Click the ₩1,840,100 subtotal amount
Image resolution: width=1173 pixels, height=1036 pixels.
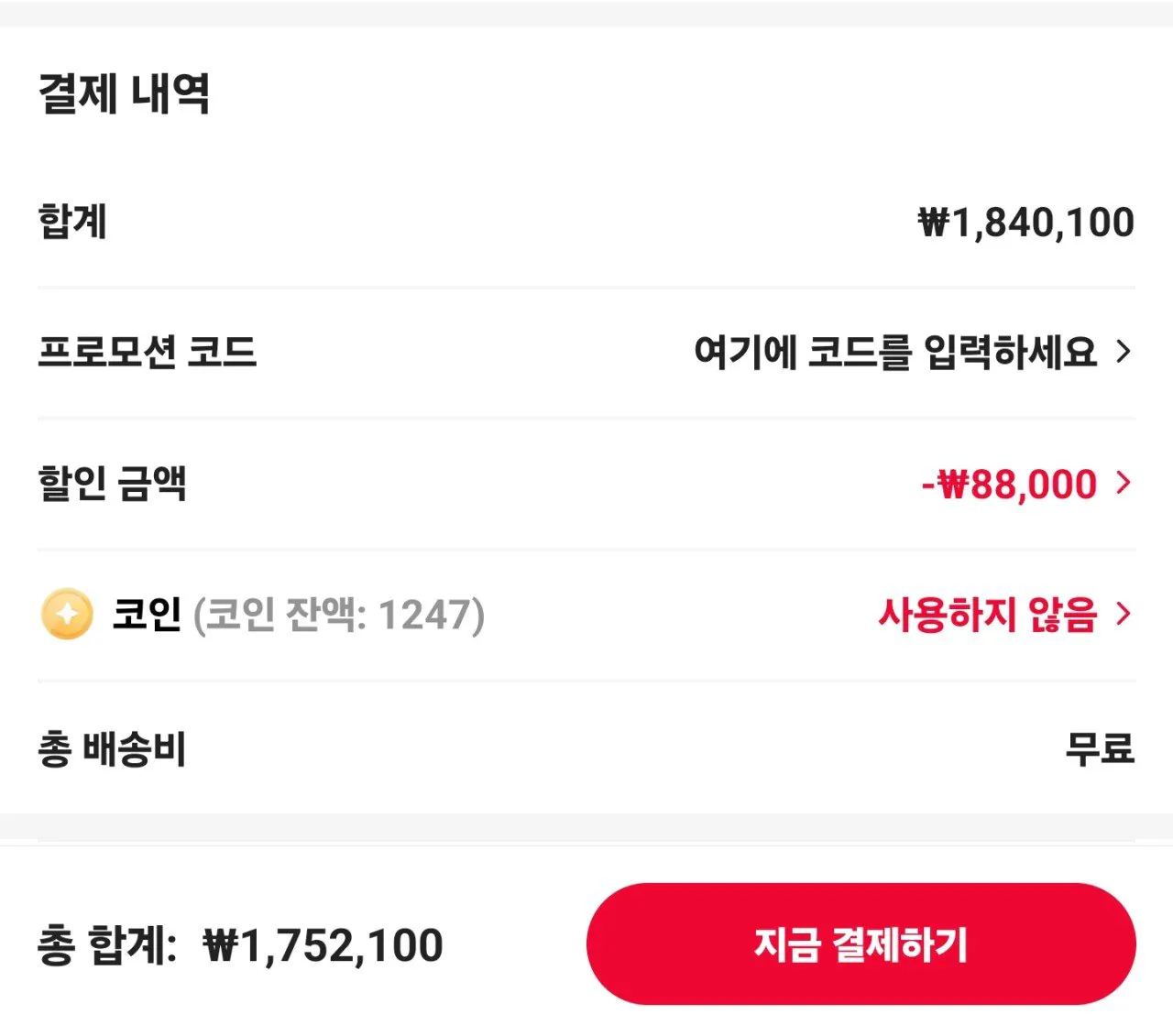pyautogui.click(x=1025, y=222)
